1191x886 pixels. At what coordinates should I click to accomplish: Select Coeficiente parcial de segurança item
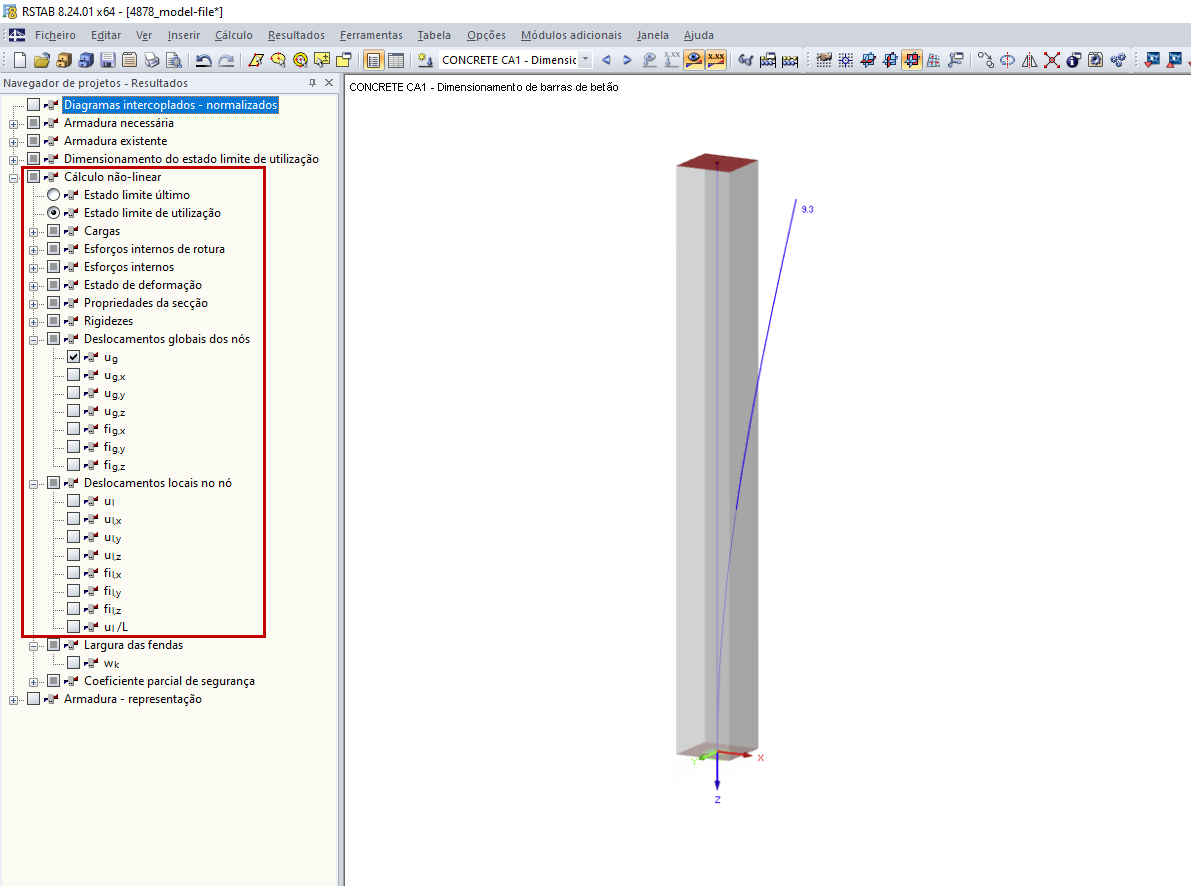[169, 681]
